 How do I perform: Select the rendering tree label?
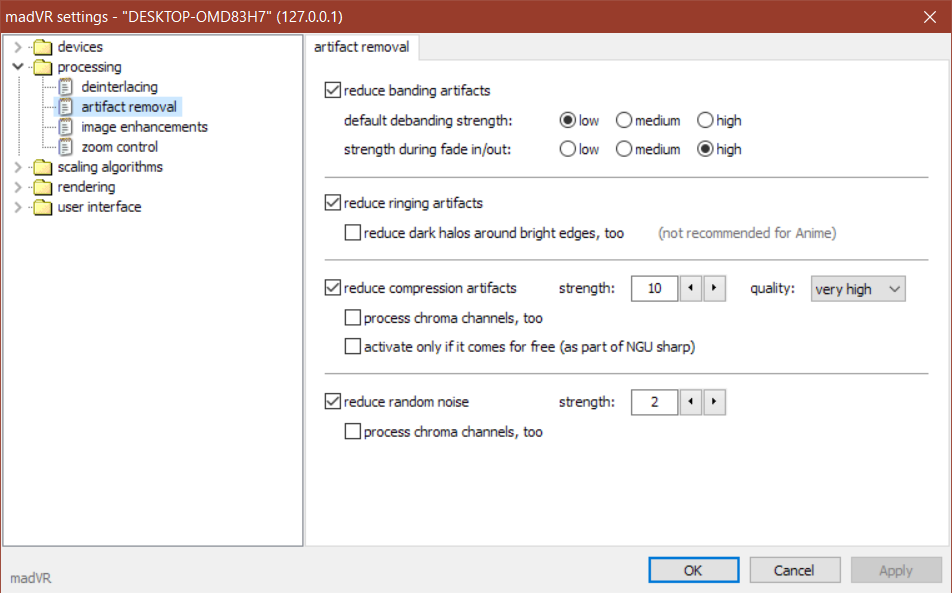click(86, 187)
